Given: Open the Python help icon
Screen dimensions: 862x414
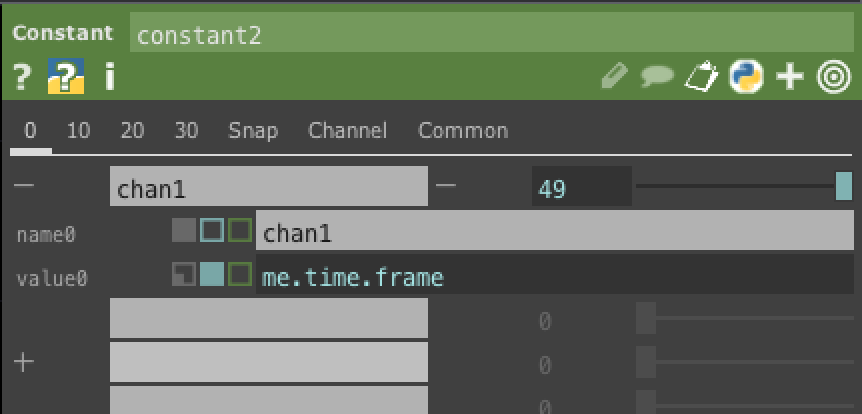Looking at the screenshot, I should pos(65,77).
